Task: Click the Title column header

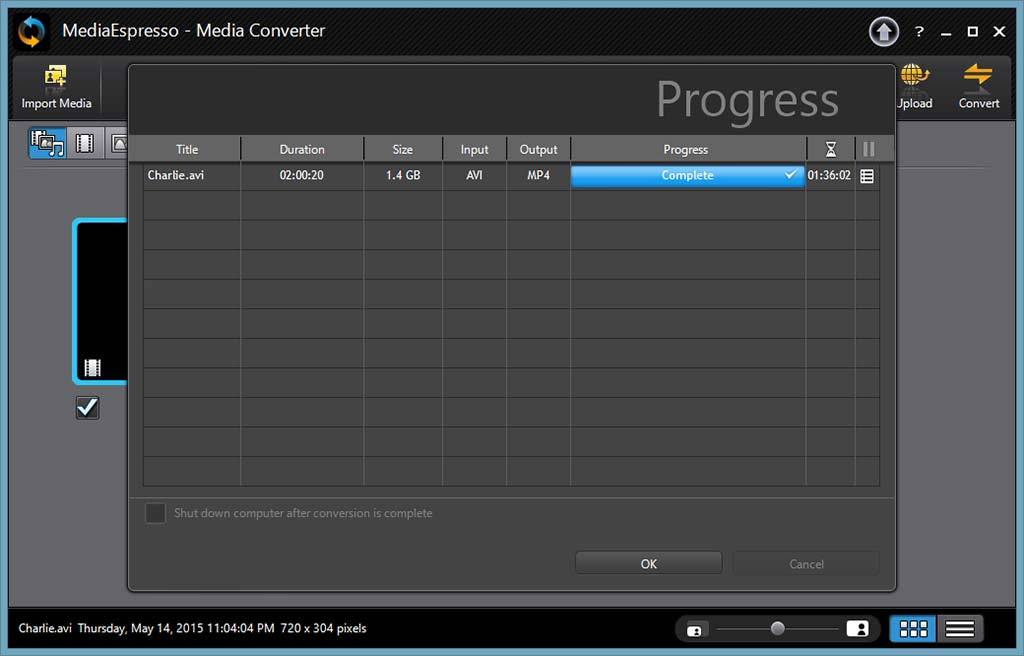Action: click(187, 150)
